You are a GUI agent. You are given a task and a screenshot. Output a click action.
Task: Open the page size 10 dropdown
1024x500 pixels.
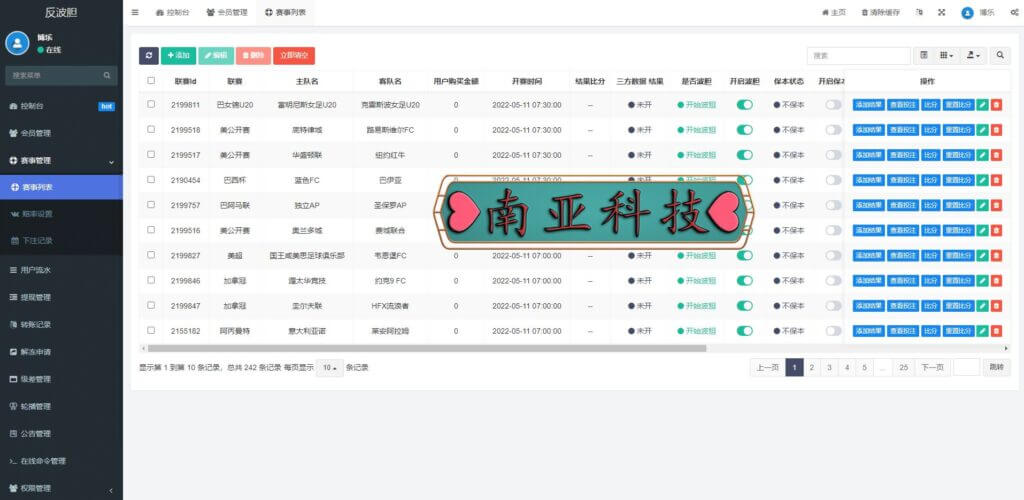[330, 368]
